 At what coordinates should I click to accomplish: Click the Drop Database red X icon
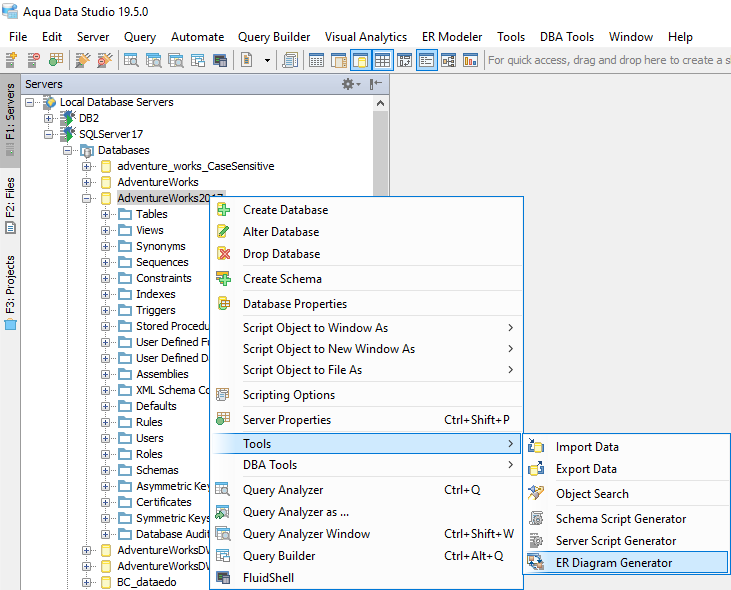224,254
